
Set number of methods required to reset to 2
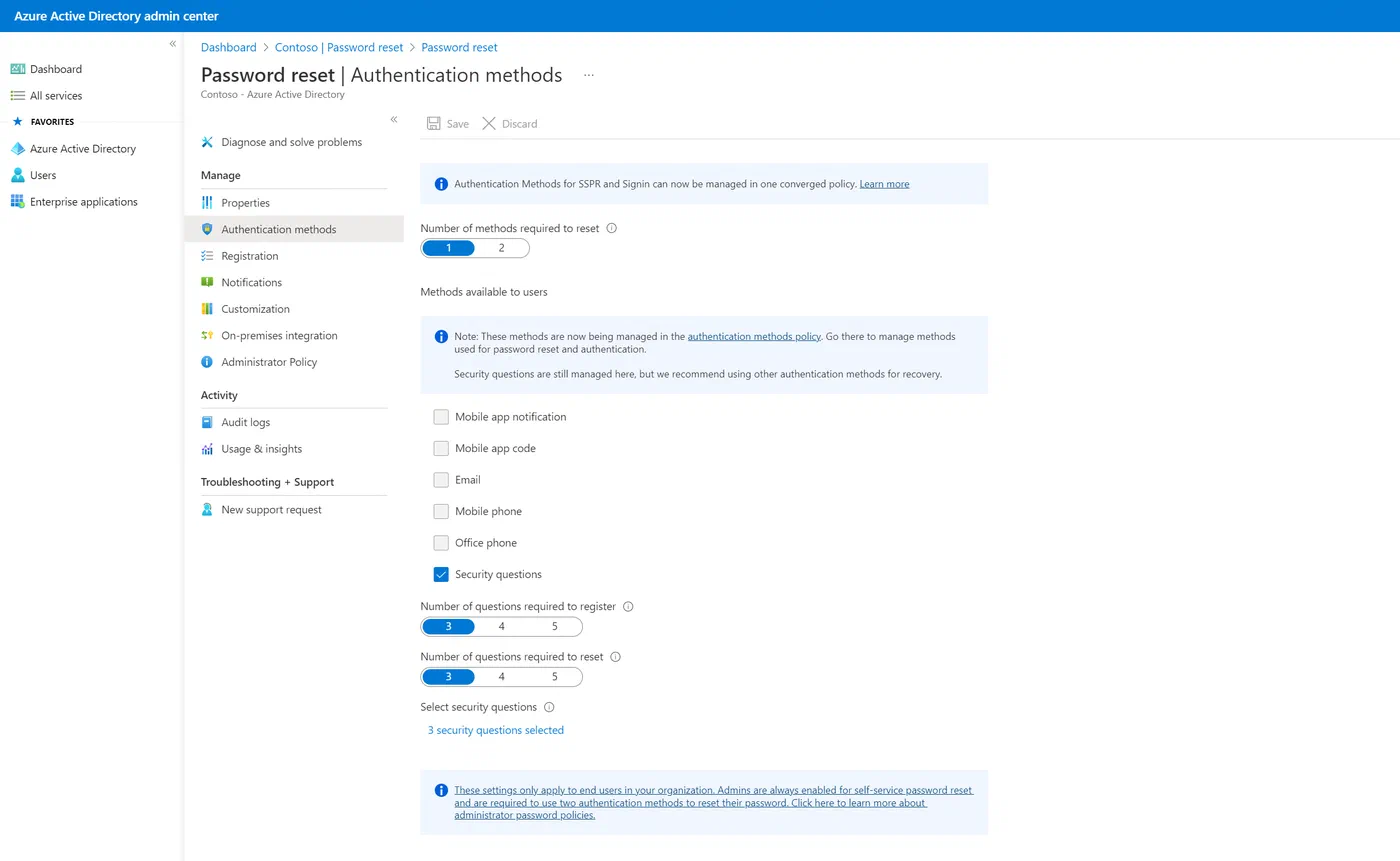point(502,248)
